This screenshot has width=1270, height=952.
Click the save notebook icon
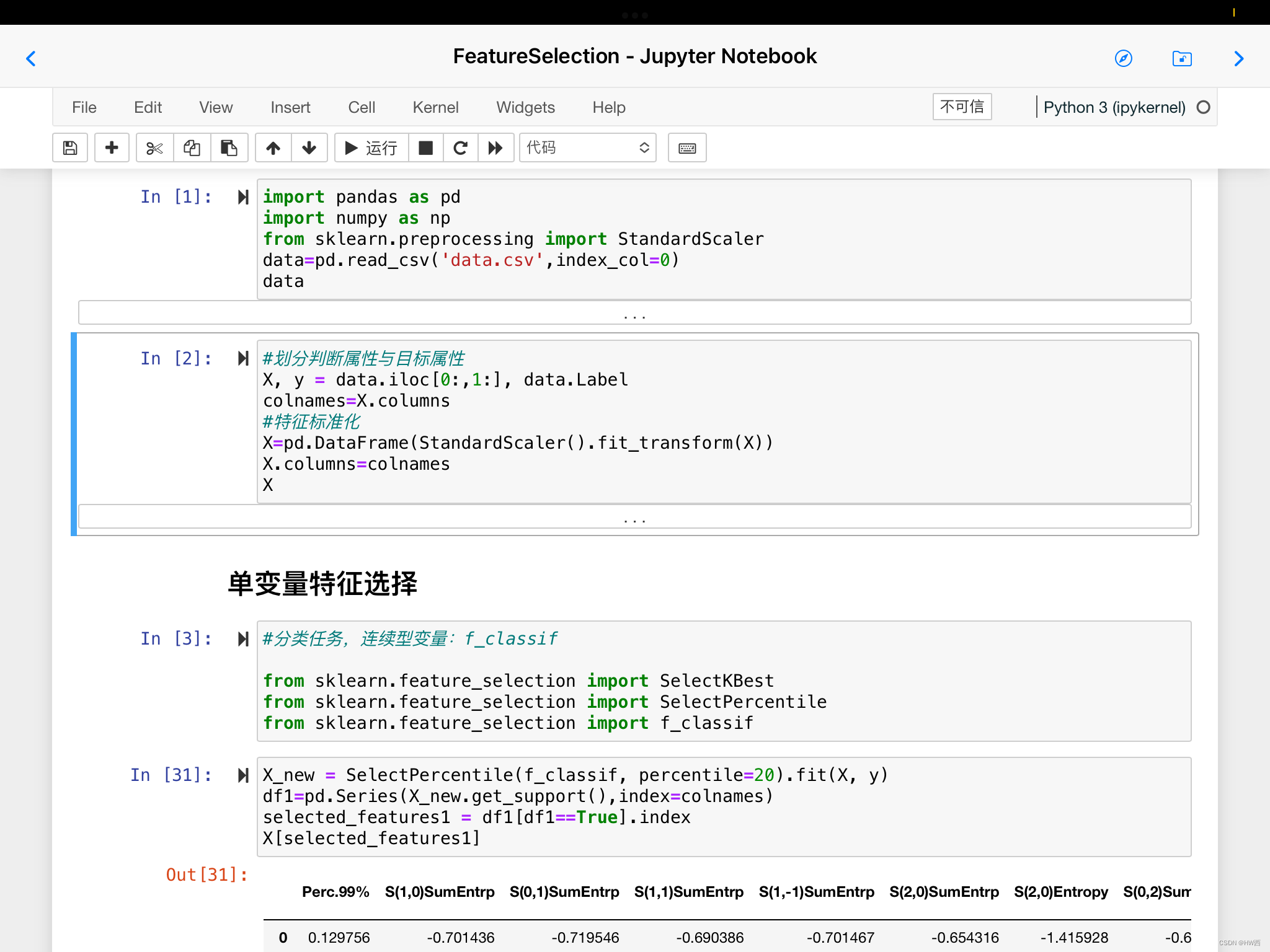pos(70,148)
